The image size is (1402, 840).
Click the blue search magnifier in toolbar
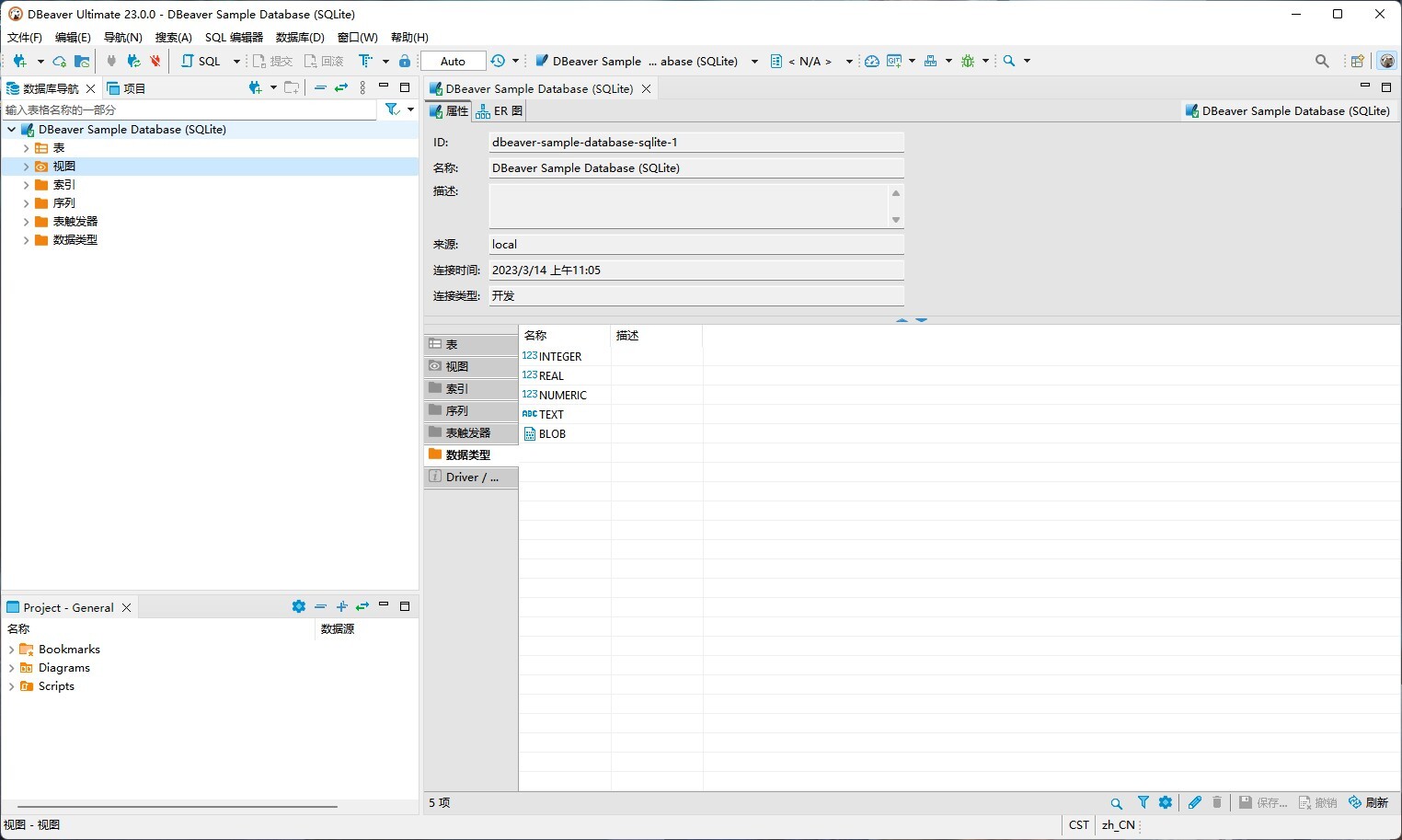(1009, 61)
